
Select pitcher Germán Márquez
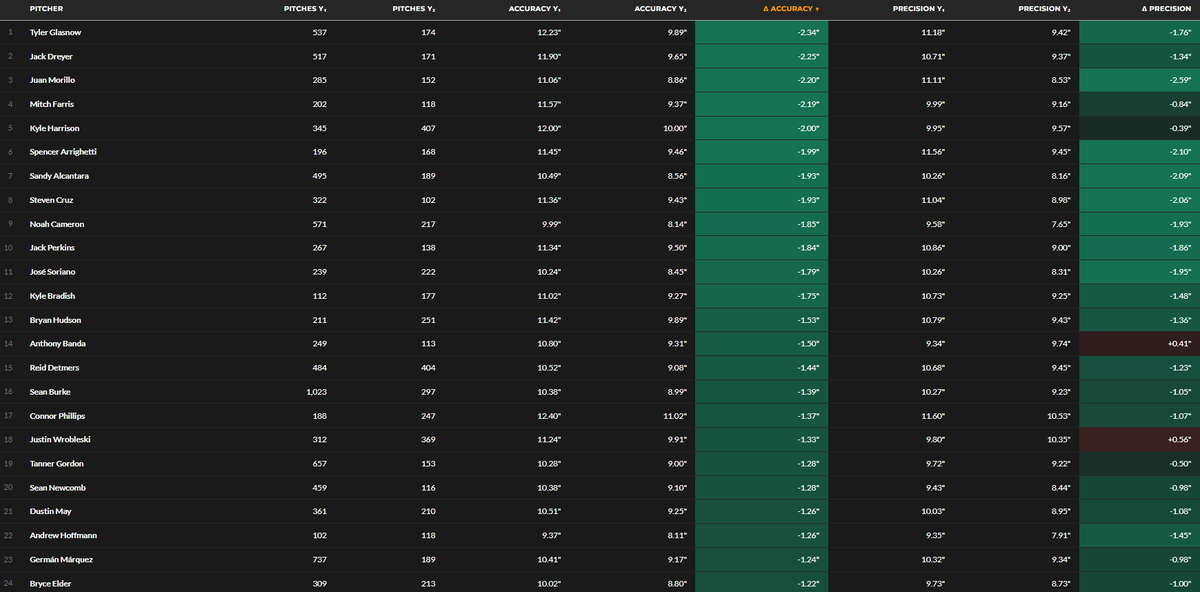pyautogui.click(x=59, y=560)
